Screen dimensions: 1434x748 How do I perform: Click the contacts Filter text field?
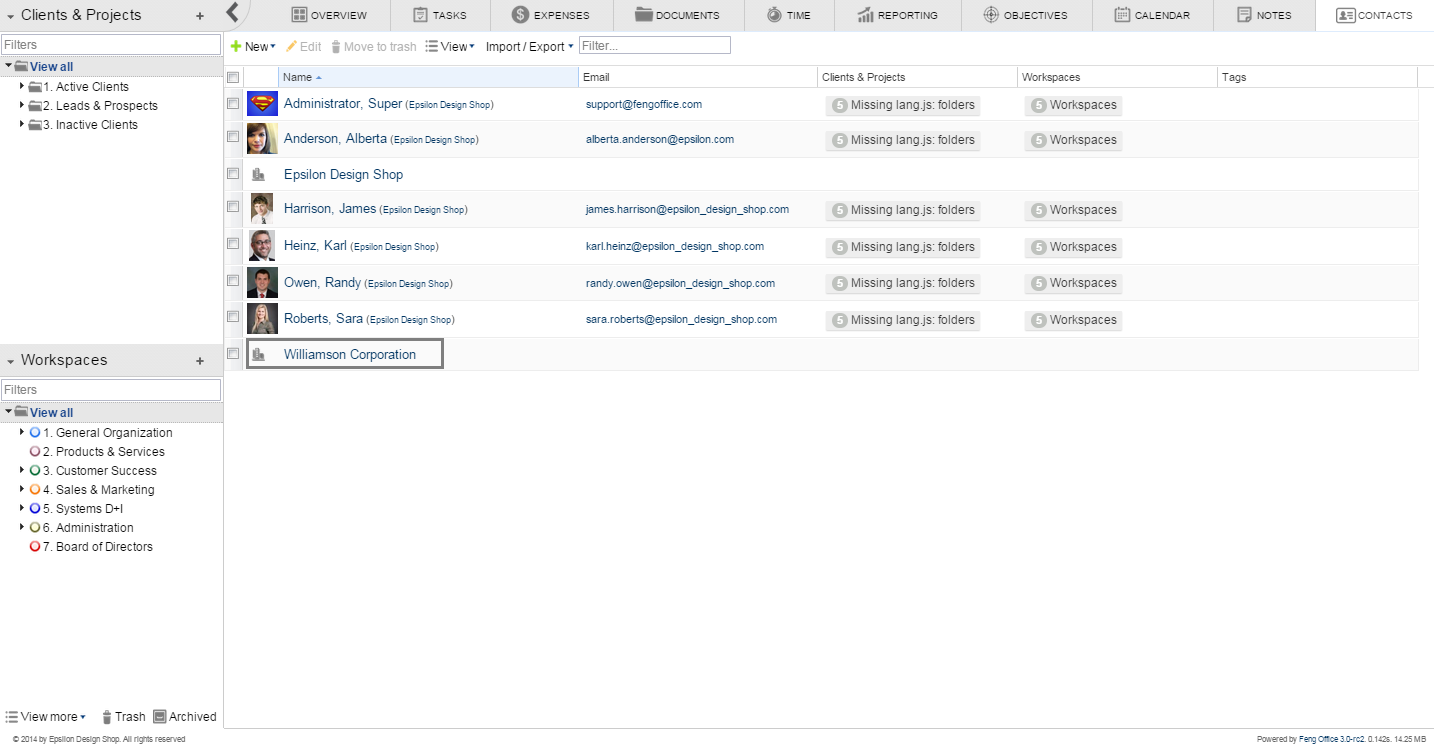(655, 46)
